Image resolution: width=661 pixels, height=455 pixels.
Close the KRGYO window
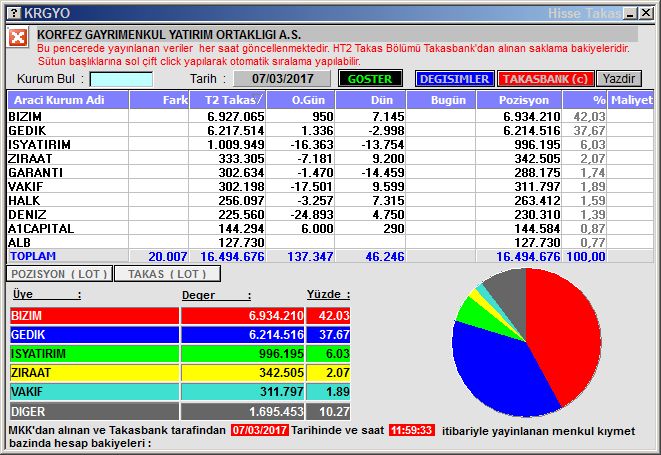point(646,13)
